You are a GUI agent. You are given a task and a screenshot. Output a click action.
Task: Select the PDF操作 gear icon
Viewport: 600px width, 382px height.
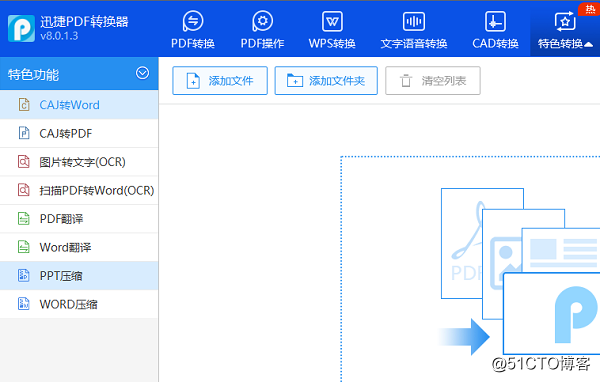point(262,21)
